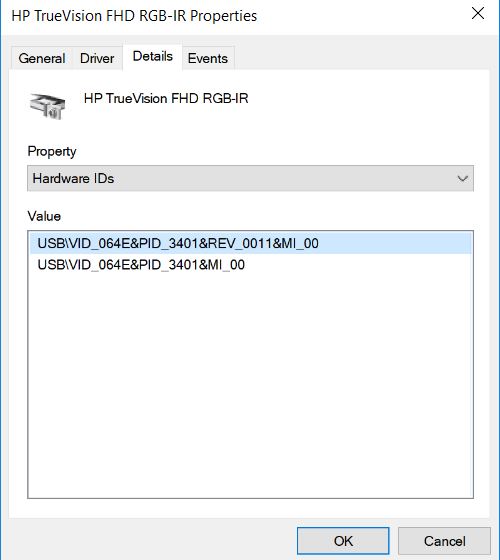Screen dimensions: 500x560
Task: Close the Properties dialog with X
Action: (478, 14)
